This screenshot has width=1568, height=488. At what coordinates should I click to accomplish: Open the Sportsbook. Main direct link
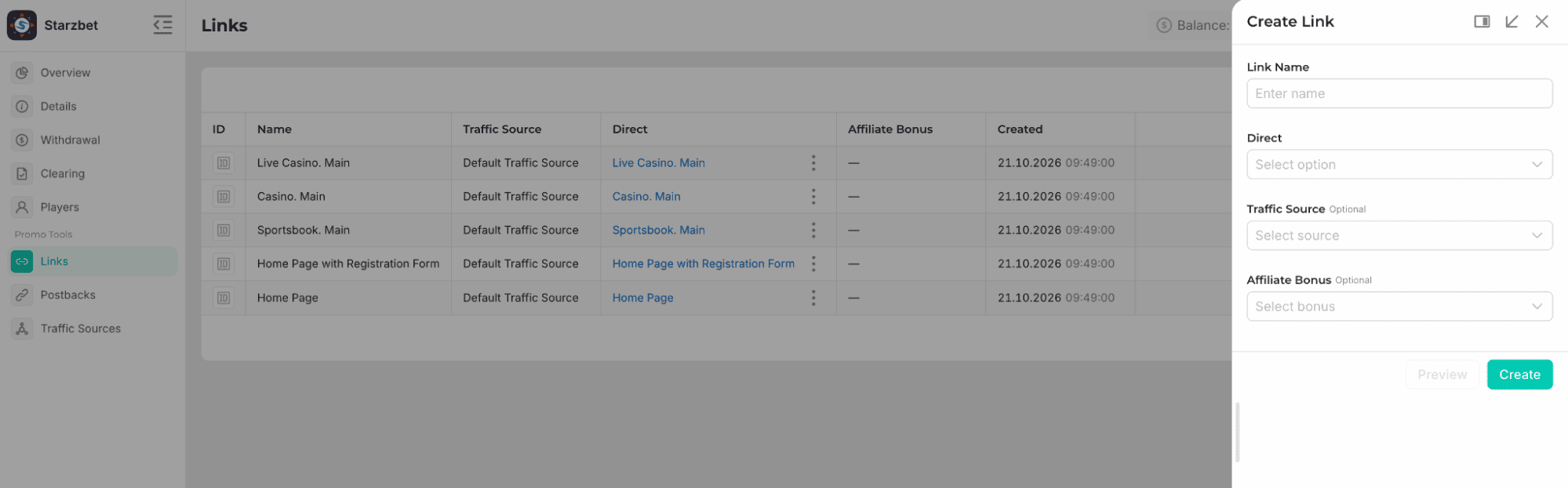click(658, 231)
